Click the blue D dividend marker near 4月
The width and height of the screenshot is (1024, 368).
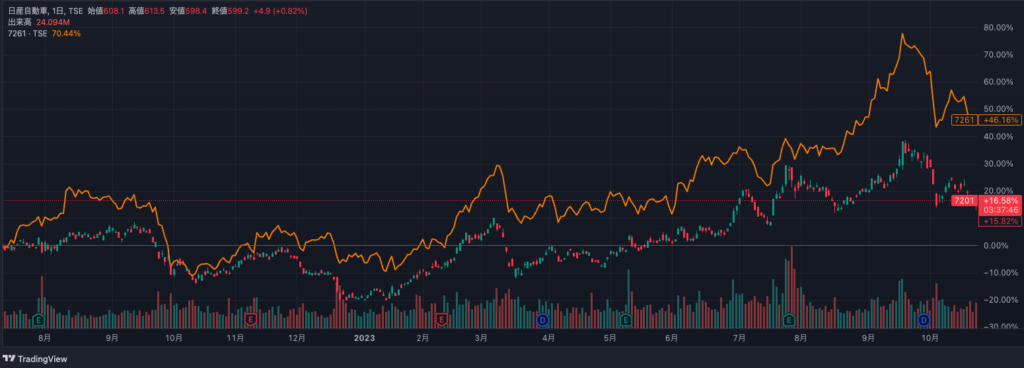click(x=542, y=320)
